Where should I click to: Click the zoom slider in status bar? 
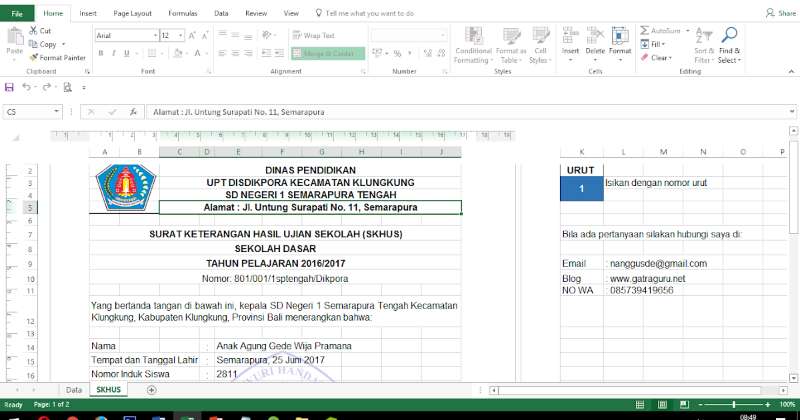(x=740, y=404)
